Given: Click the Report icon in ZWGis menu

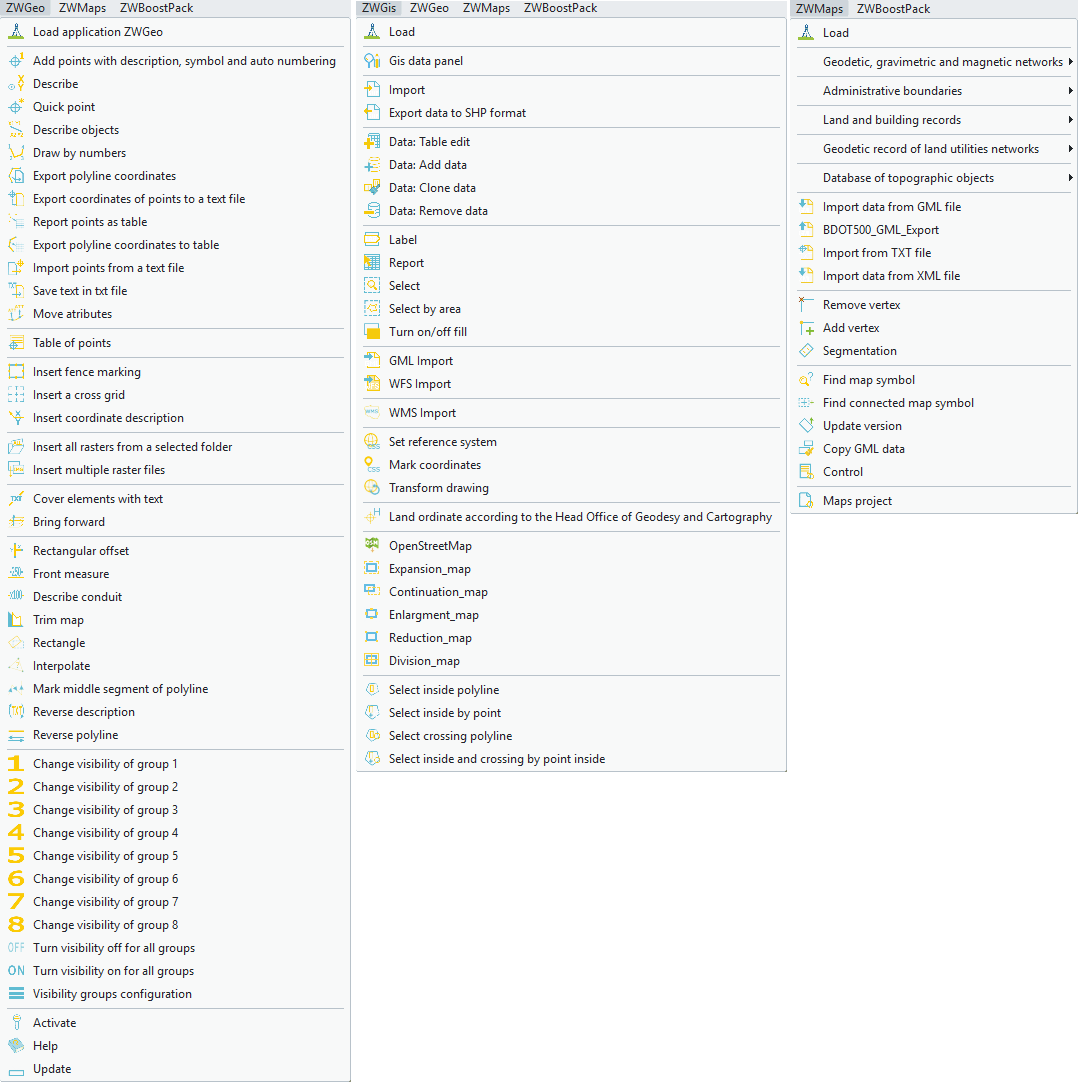Looking at the screenshot, I should click(x=372, y=263).
